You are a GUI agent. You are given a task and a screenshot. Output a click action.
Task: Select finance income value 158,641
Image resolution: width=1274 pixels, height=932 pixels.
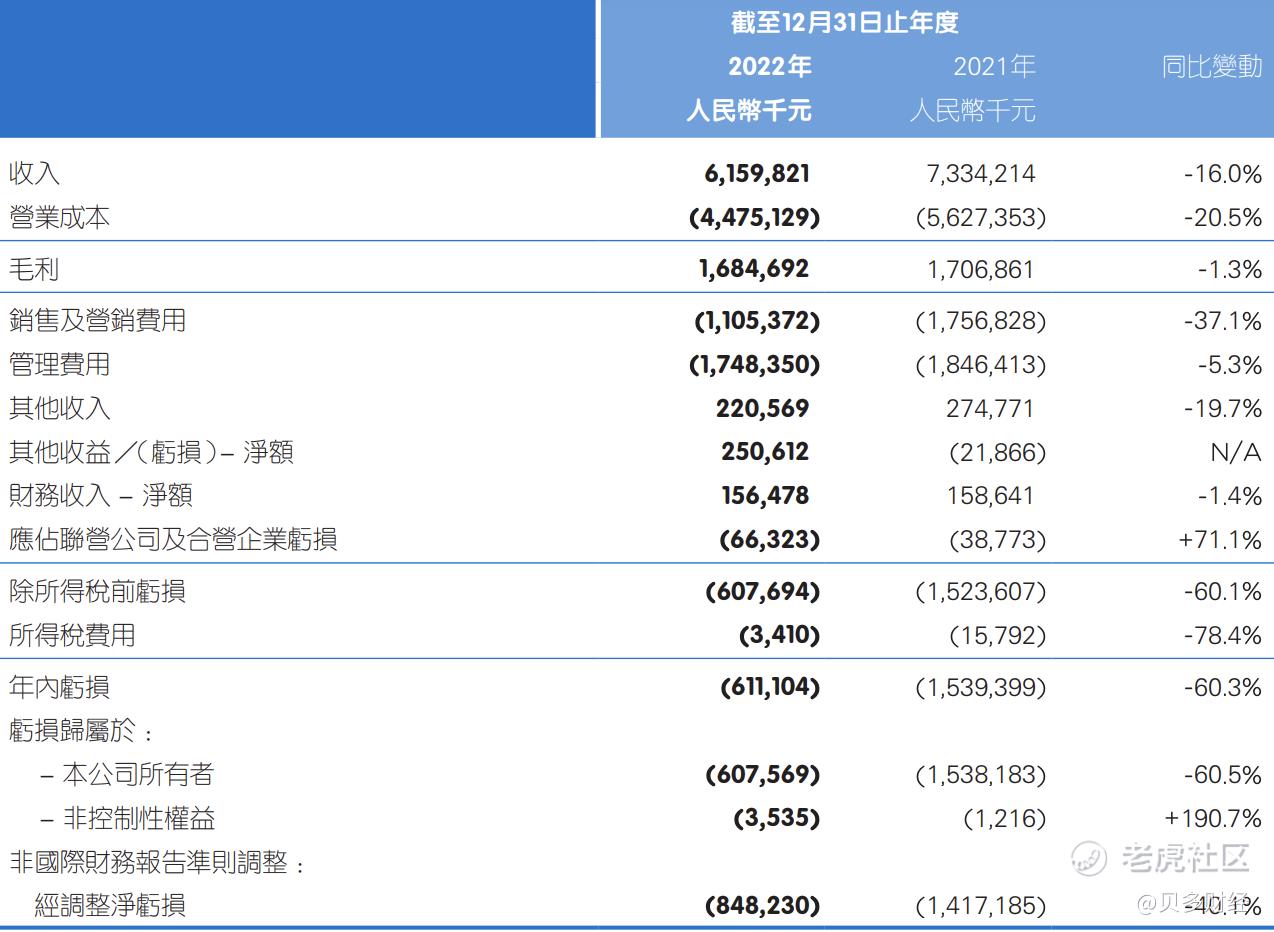click(x=988, y=496)
